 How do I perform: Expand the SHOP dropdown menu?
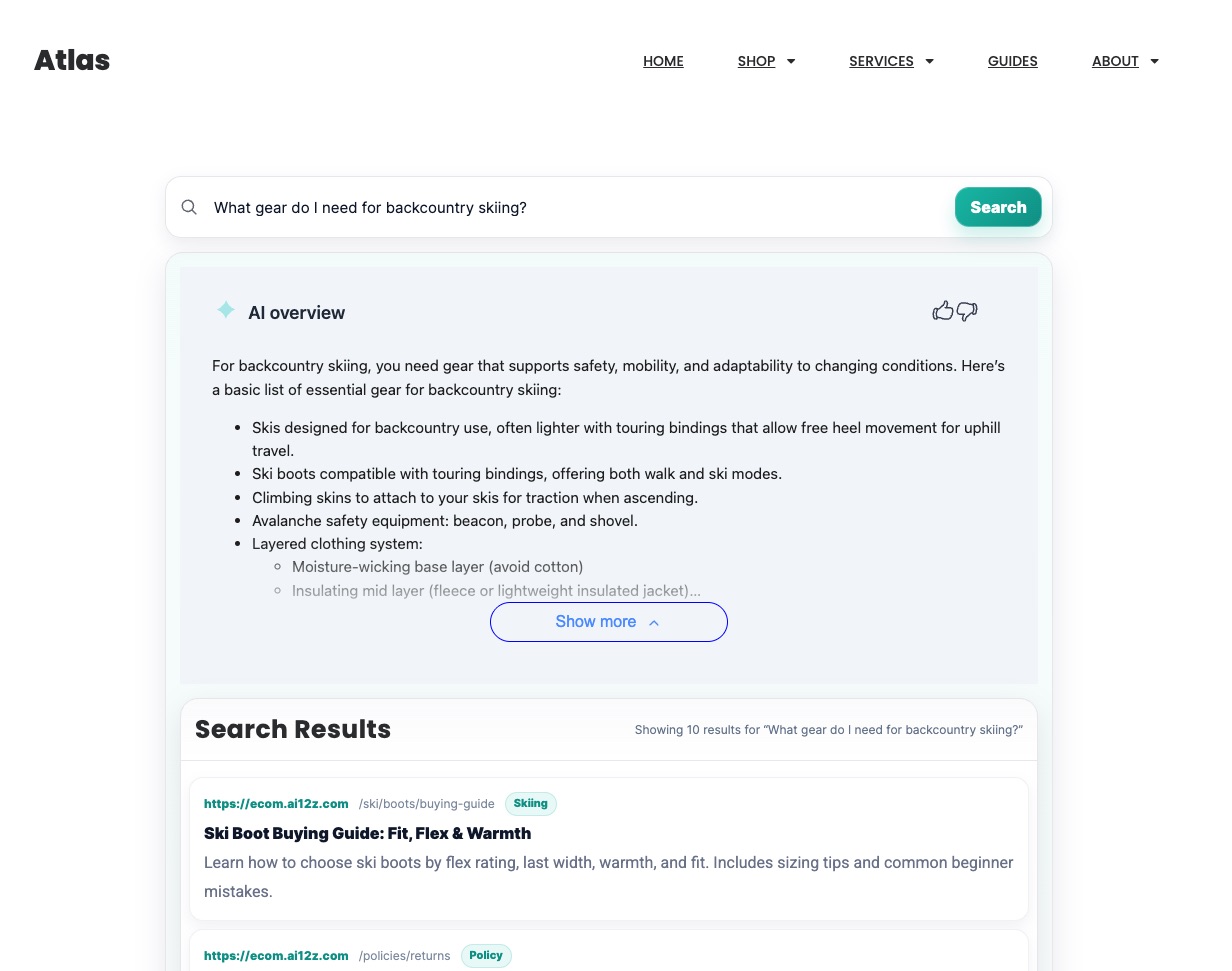(x=766, y=61)
